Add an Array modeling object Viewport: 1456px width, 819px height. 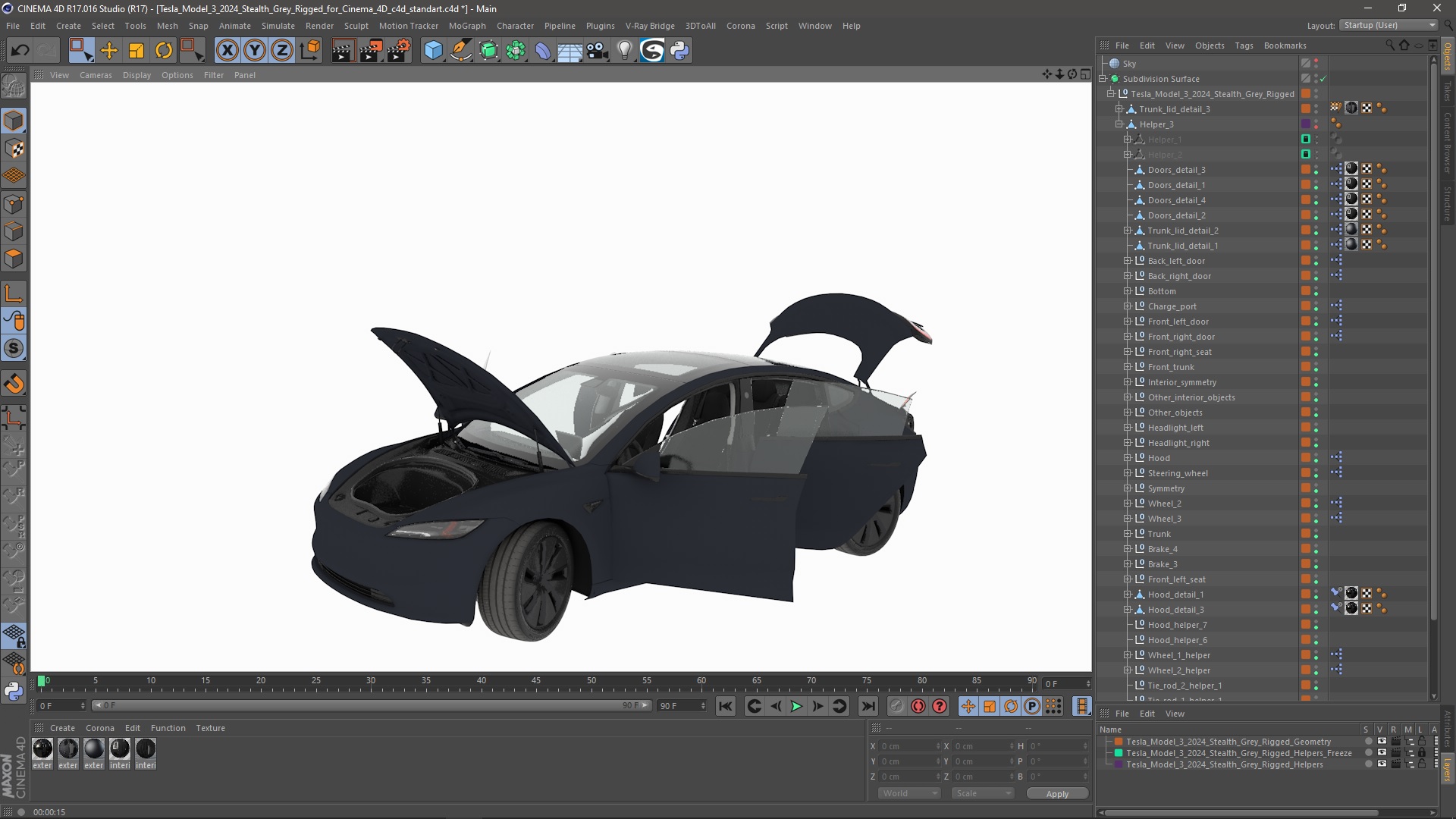(516, 51)
